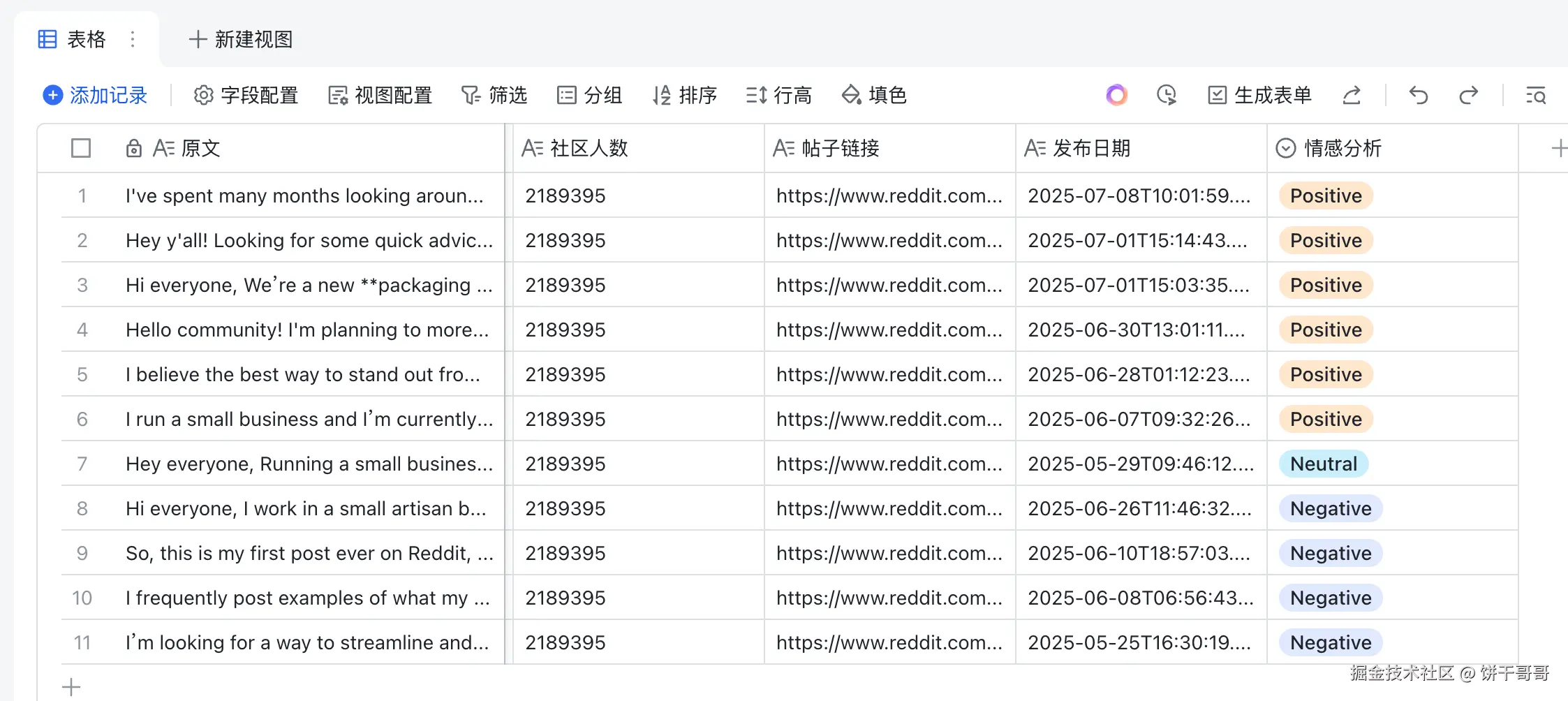The width and height of the screenshot is (1568, 701).
Task: Open the Positive tag in row 6
Action: tap(1326, 419)
